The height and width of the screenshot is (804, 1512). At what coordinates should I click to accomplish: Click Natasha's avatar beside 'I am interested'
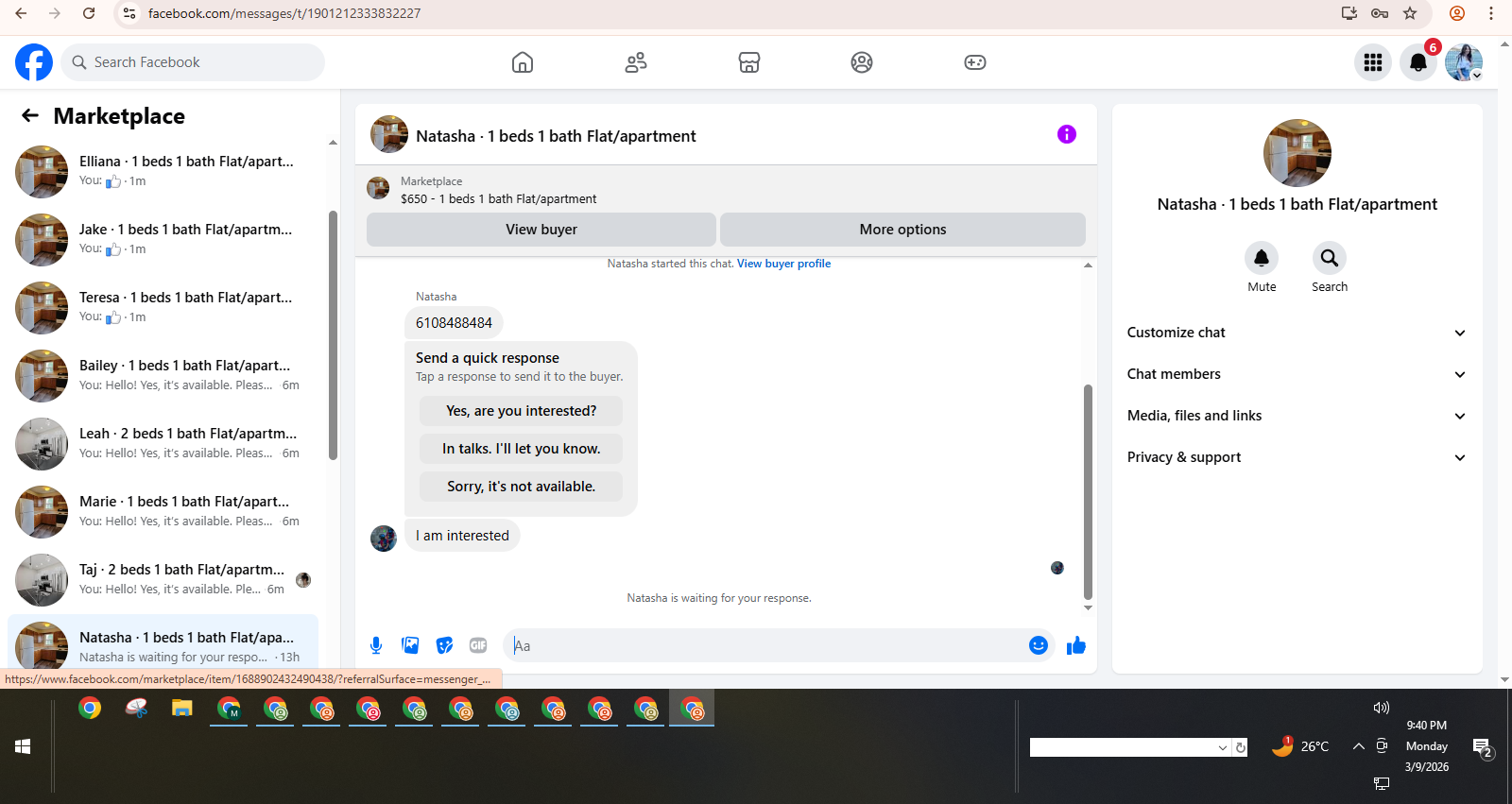pos(384,539)
